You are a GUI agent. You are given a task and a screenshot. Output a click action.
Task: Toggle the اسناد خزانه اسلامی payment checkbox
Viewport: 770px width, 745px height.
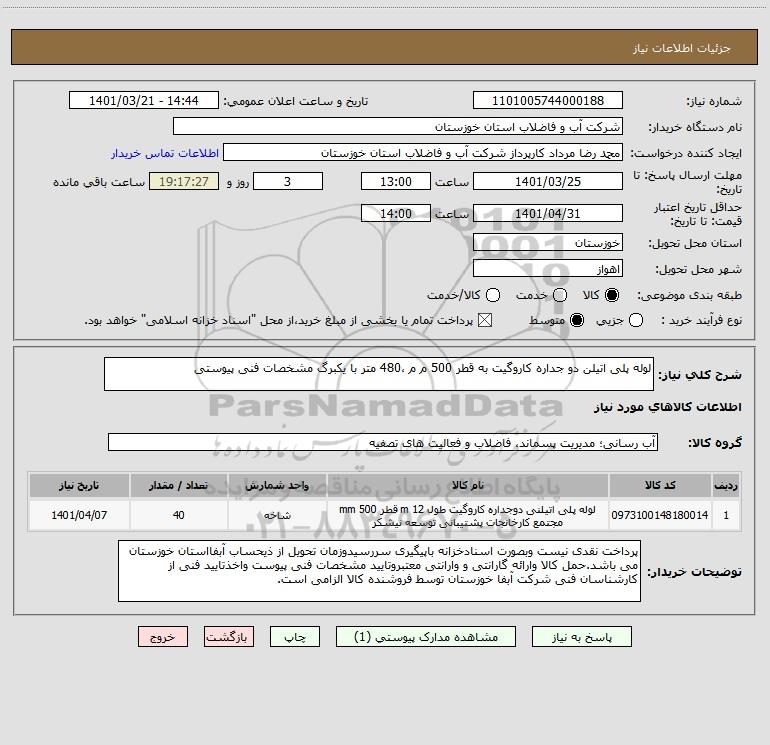485,320
